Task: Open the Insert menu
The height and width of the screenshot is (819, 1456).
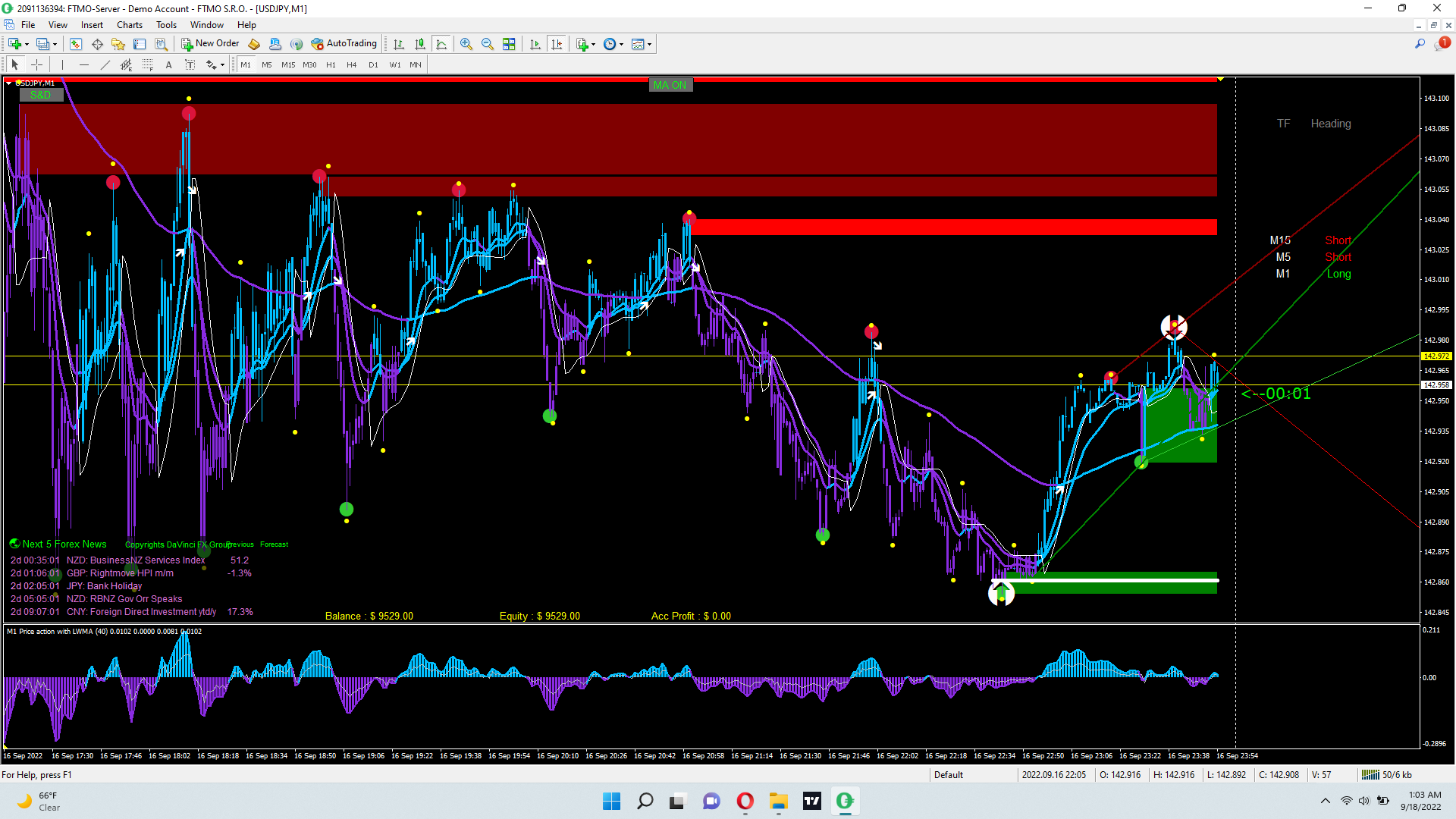Action: (x=92, y=25)
